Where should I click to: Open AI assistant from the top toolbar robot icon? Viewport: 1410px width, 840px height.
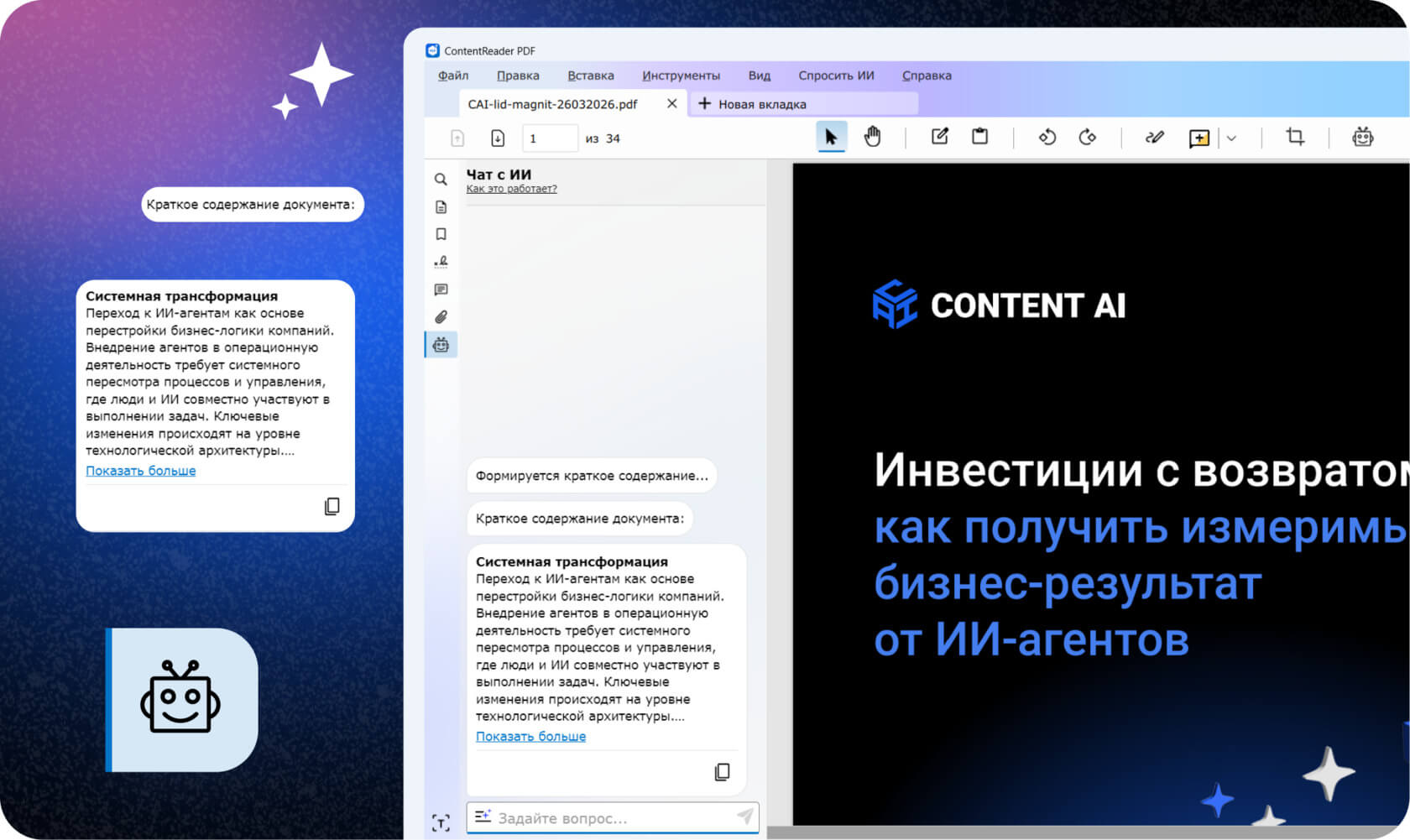coord(1363,137)
